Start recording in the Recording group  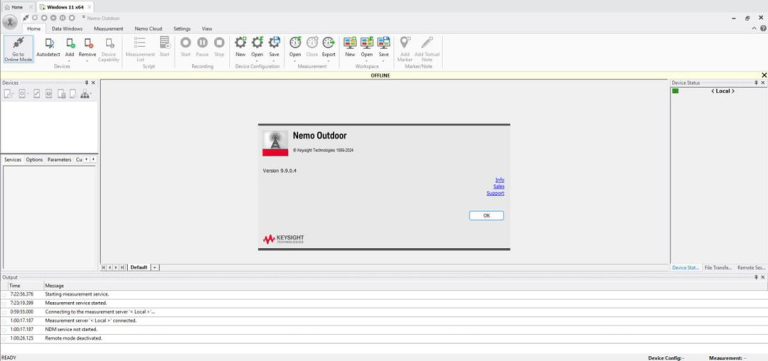coord(185,47)
